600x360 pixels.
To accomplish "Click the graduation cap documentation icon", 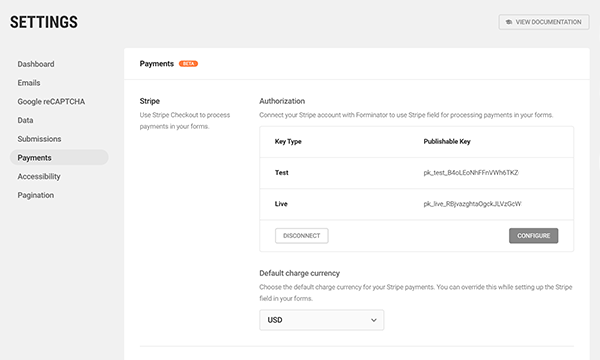I will tap(509, 22).
